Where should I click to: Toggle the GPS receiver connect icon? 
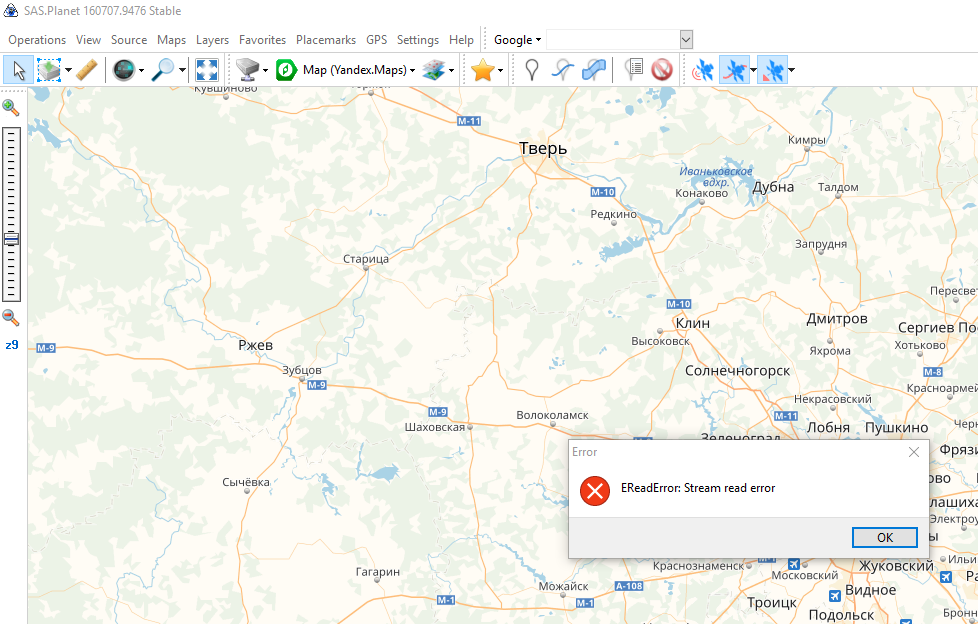coord(704,70)
